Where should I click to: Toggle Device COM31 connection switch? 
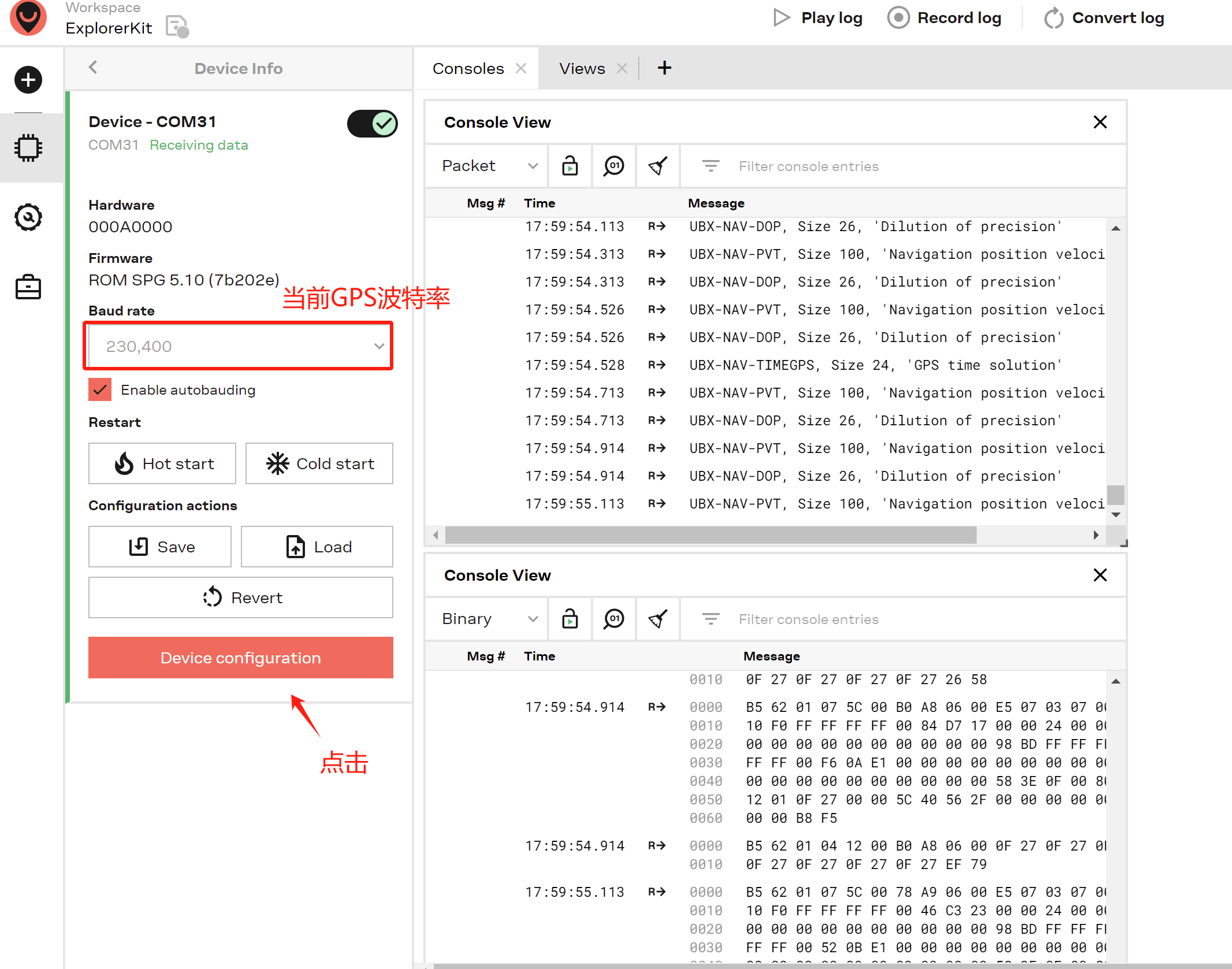point(373,123)
